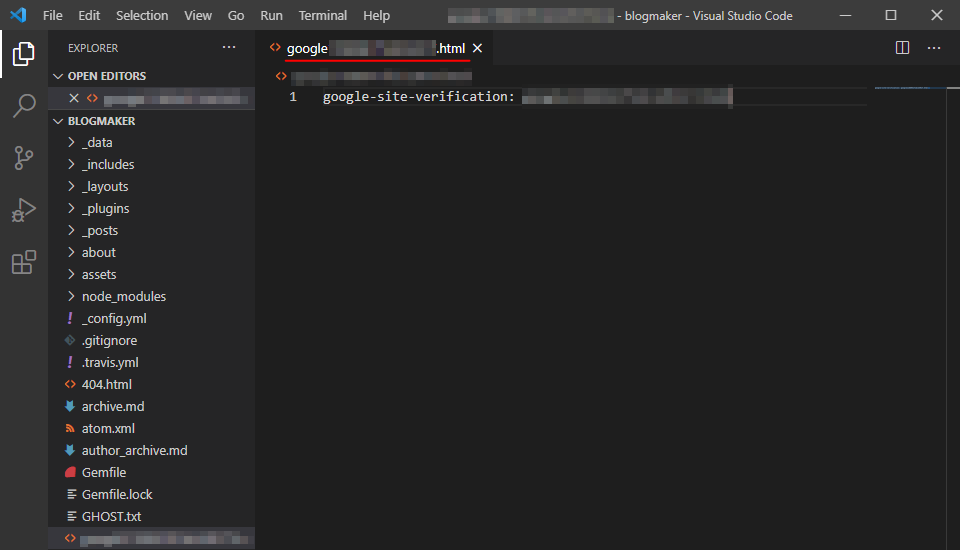Click the VS Code logo icon
The height and width of the screenshot is (550, 960).
(18, 15)
